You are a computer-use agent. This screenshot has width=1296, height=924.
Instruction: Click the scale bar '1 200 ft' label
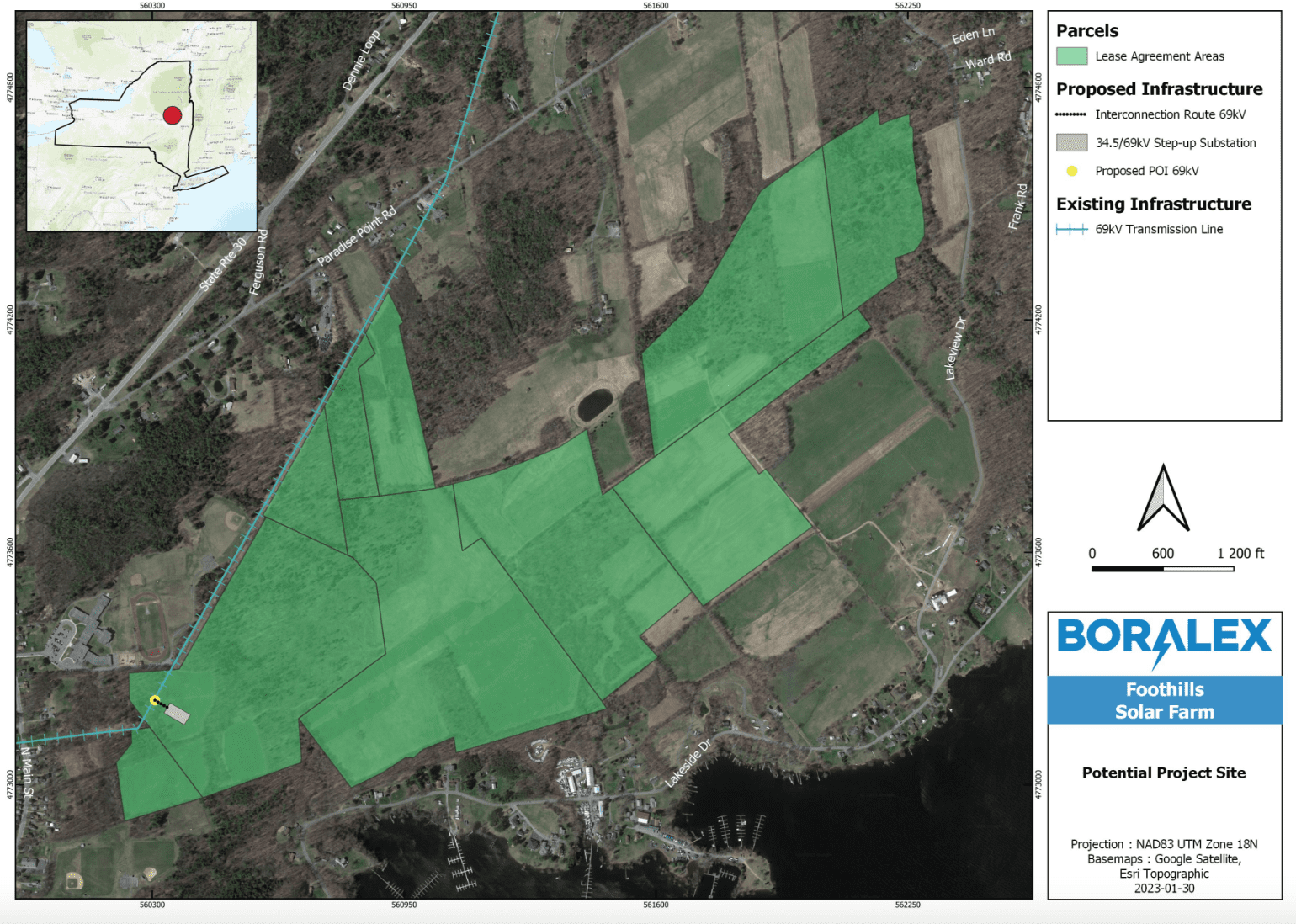(1240, 553)
